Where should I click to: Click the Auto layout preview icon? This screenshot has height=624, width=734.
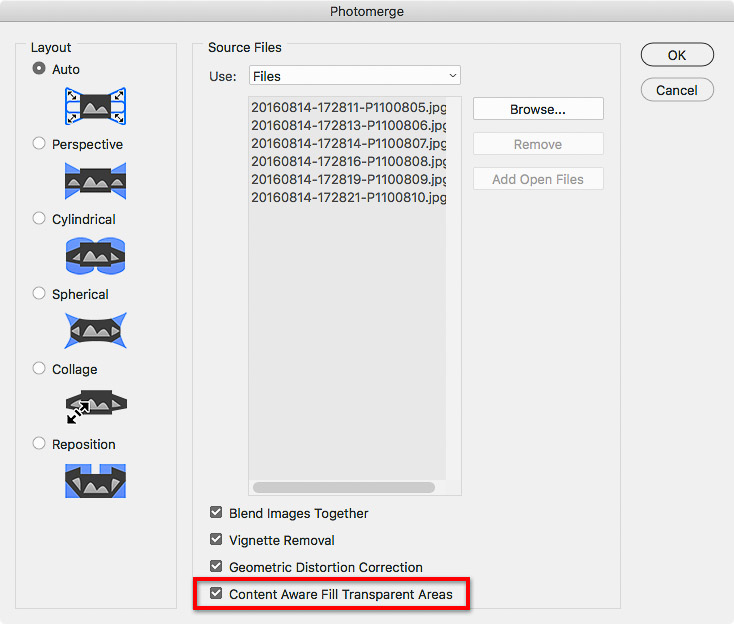95,106
